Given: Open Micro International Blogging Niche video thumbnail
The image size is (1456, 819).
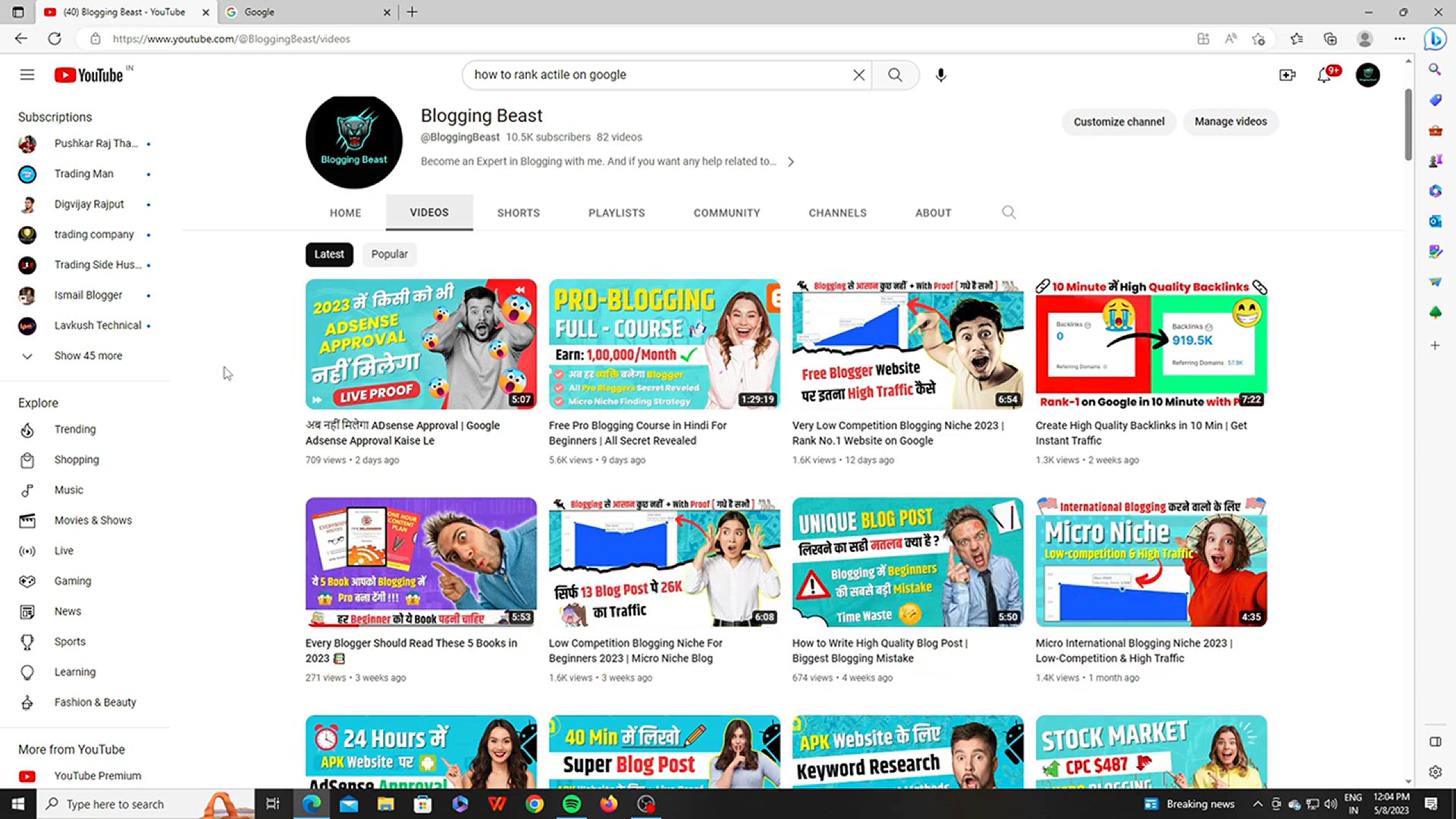Looking at the screenshot, I should click(1151, 562).
